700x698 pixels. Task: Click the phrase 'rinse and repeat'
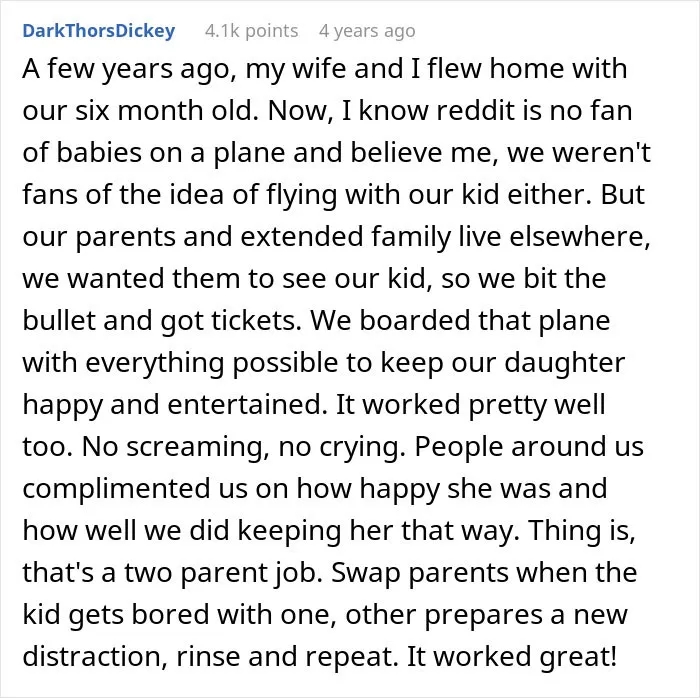point(287,657)
